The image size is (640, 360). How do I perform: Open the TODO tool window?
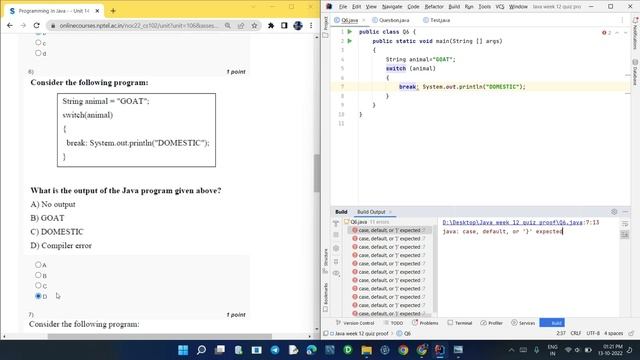point(393,323)
